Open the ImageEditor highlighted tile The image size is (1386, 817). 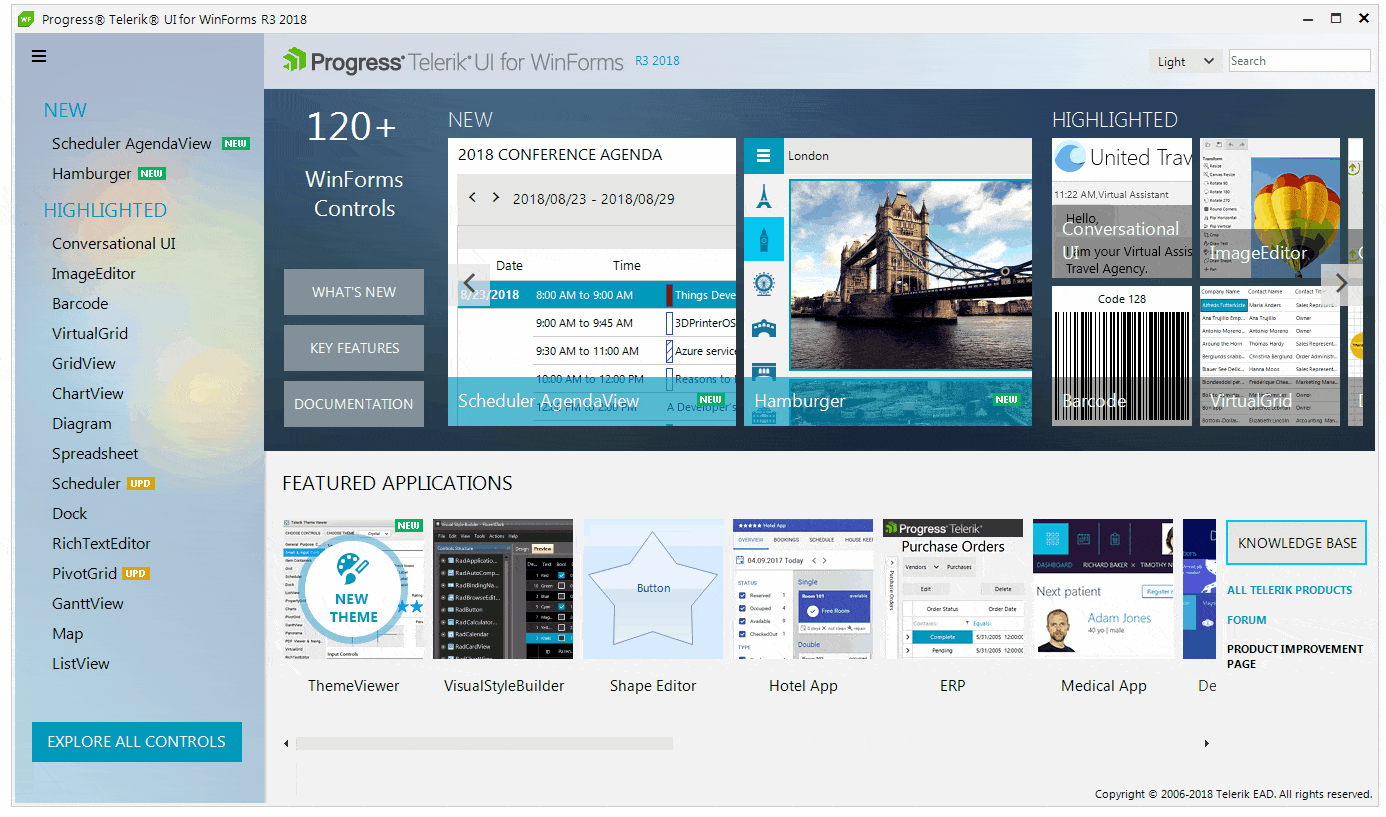point(1270,208)
